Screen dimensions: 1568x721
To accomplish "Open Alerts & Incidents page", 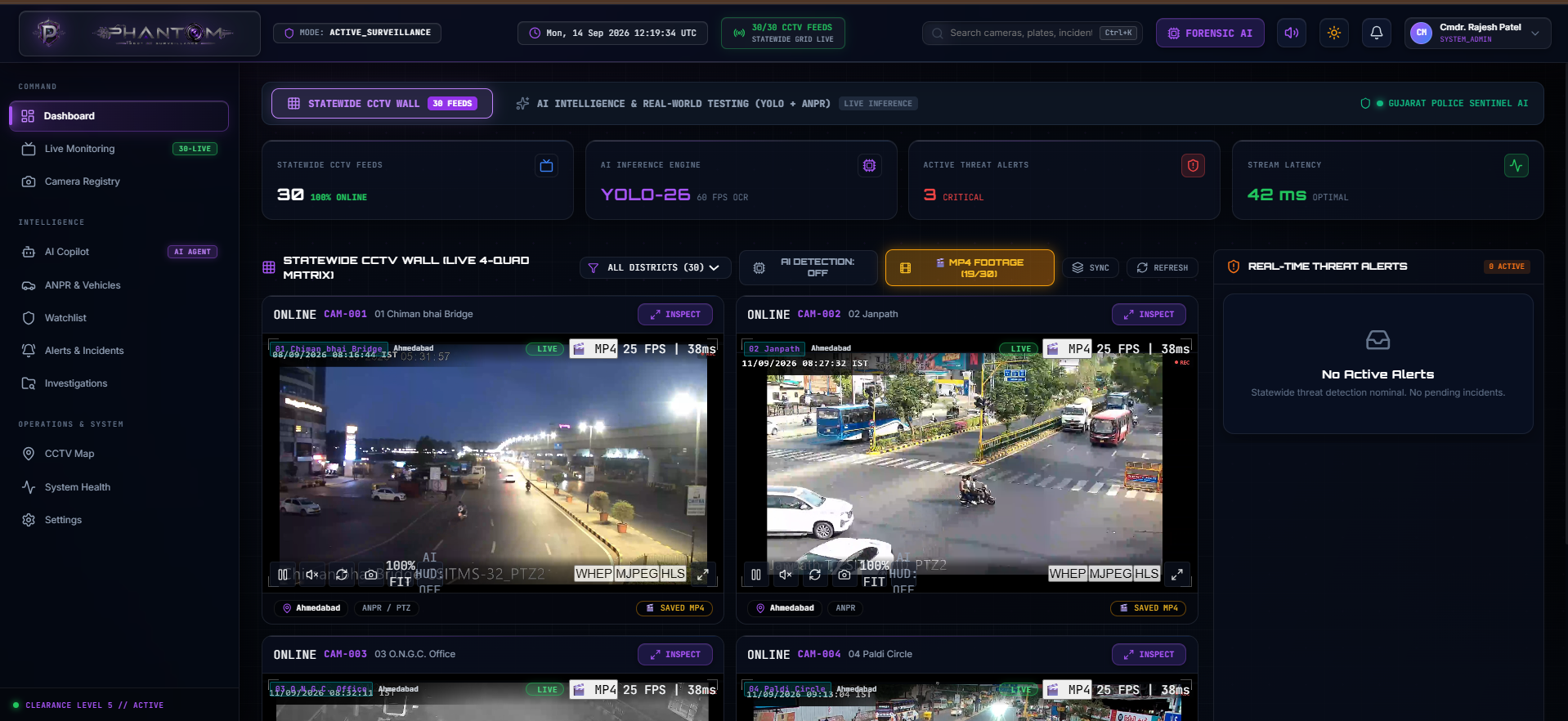I will (119, 351).
